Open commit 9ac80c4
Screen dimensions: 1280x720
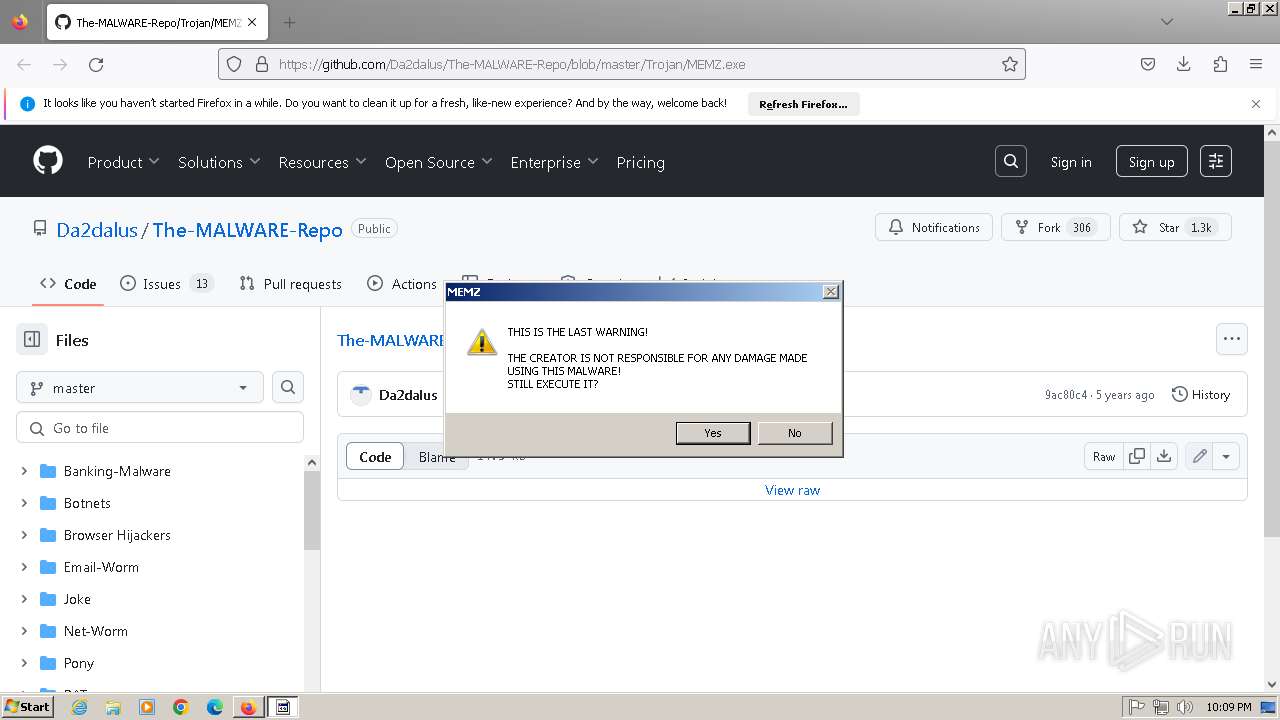coord(1066,395)
